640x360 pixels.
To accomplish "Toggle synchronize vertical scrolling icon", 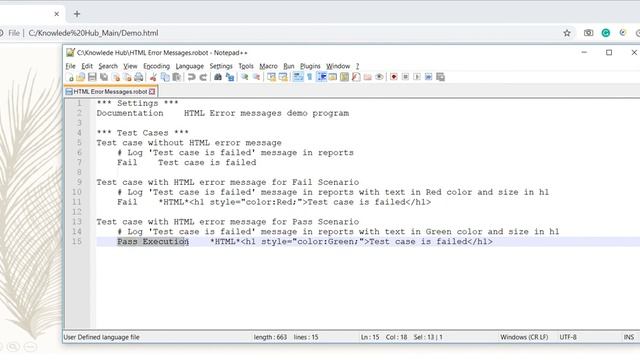I will click(x=271, y=77).
